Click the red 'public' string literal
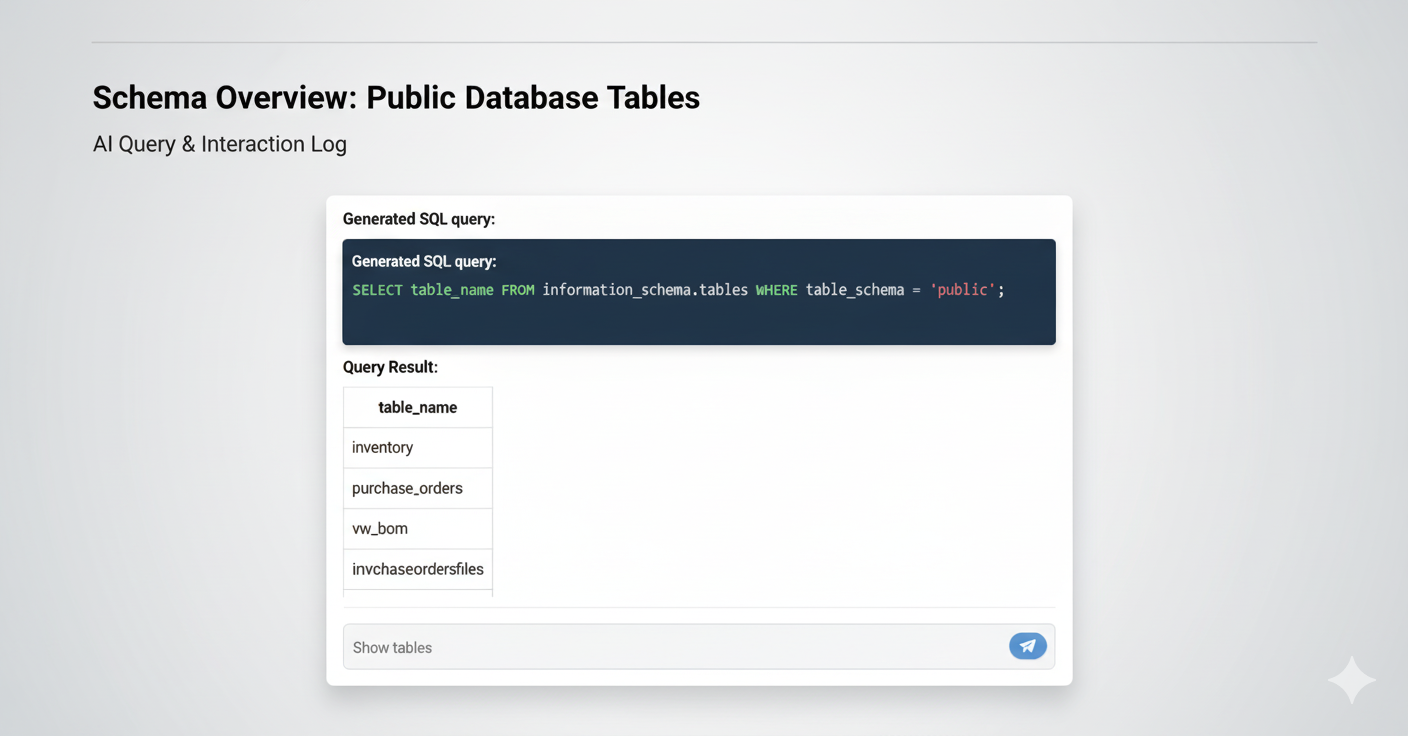Screen dimensions: 1408x736 coord(962,290)
